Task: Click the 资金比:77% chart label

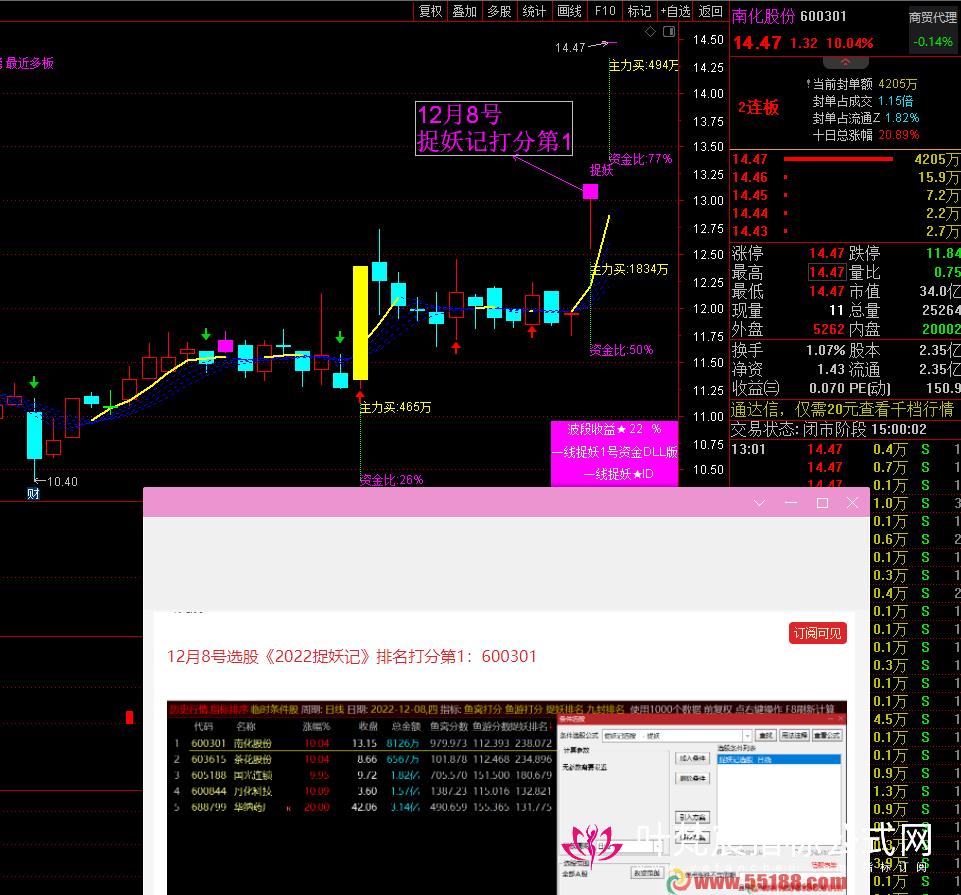Action: click(x=640, y=159)
